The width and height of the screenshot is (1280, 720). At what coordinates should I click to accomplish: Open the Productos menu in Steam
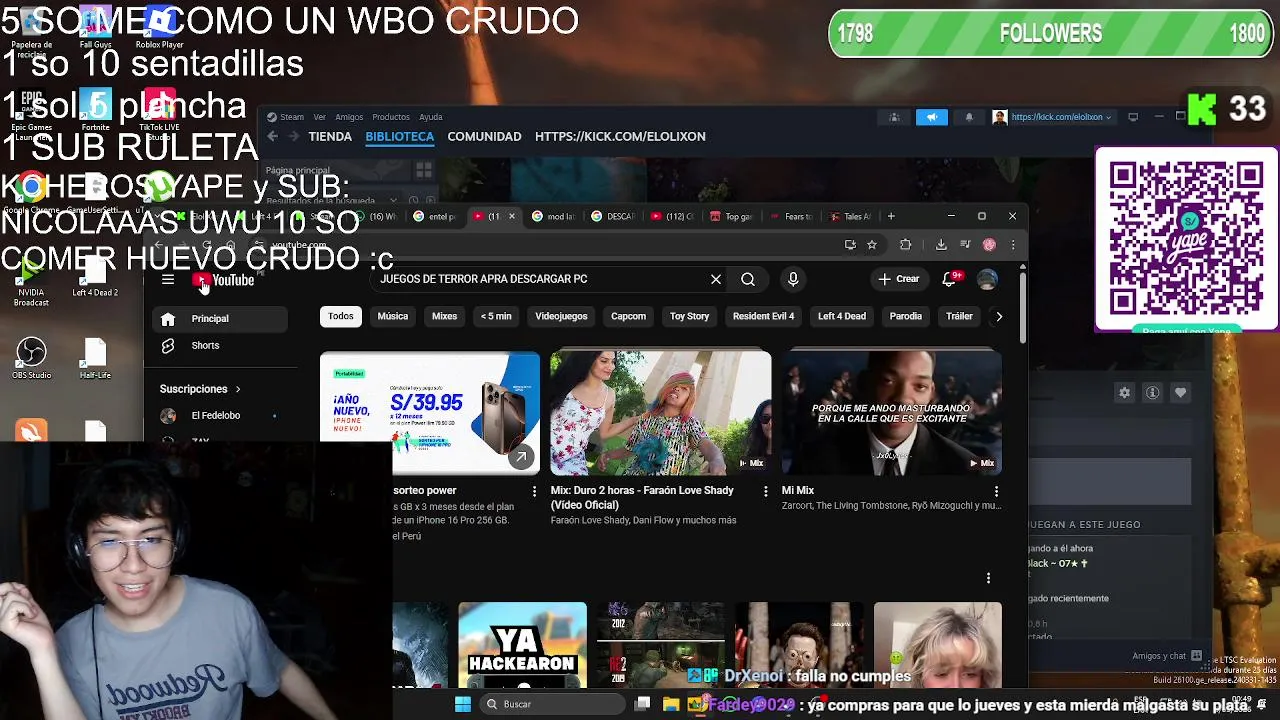[x=391, y=117]
